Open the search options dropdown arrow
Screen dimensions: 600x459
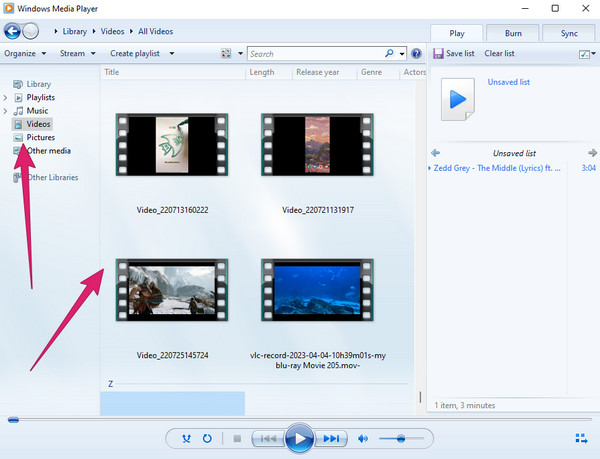click(402, 54)
